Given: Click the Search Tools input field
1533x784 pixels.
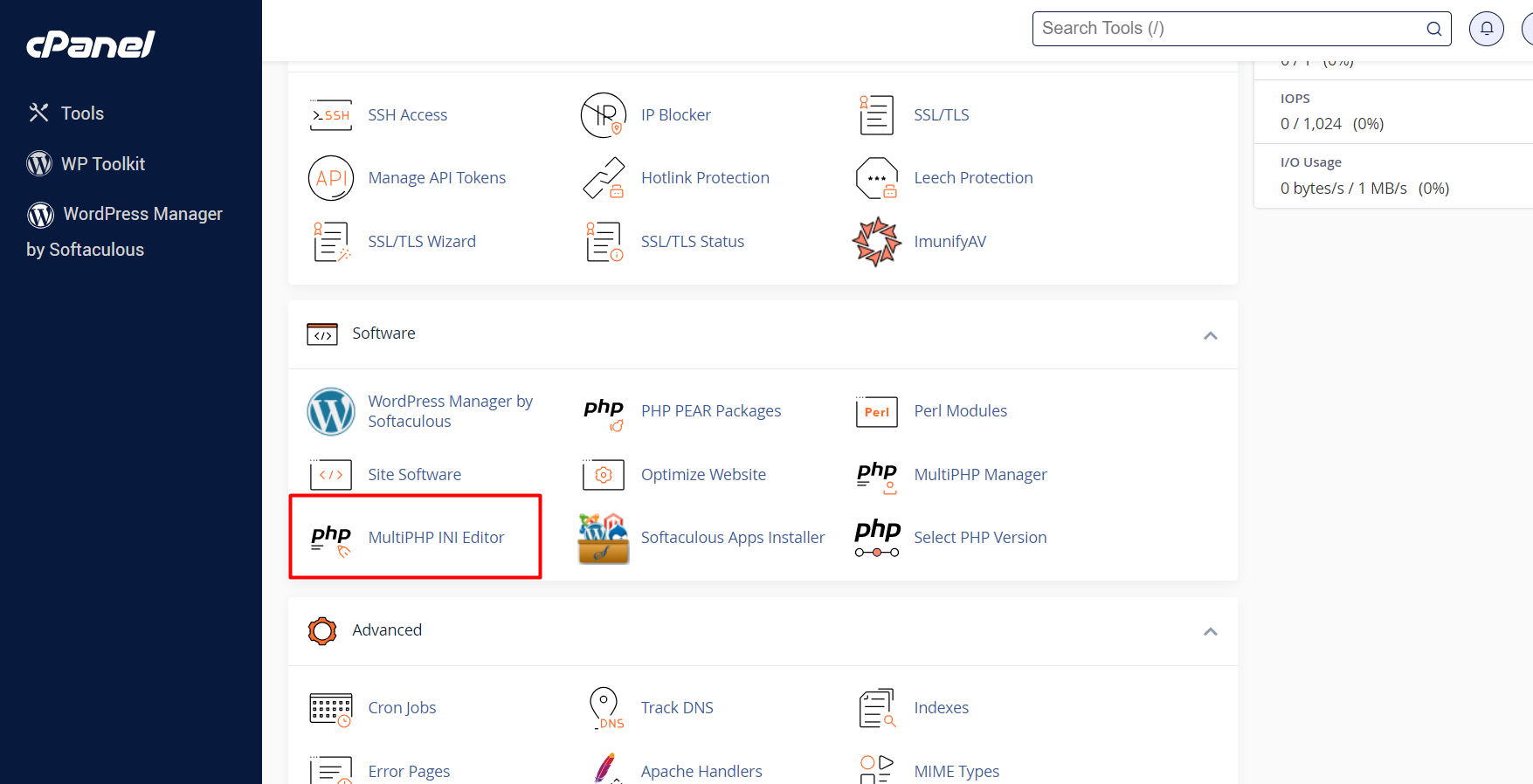Looking at the screenshot, I should click(x=1241, y=29).
